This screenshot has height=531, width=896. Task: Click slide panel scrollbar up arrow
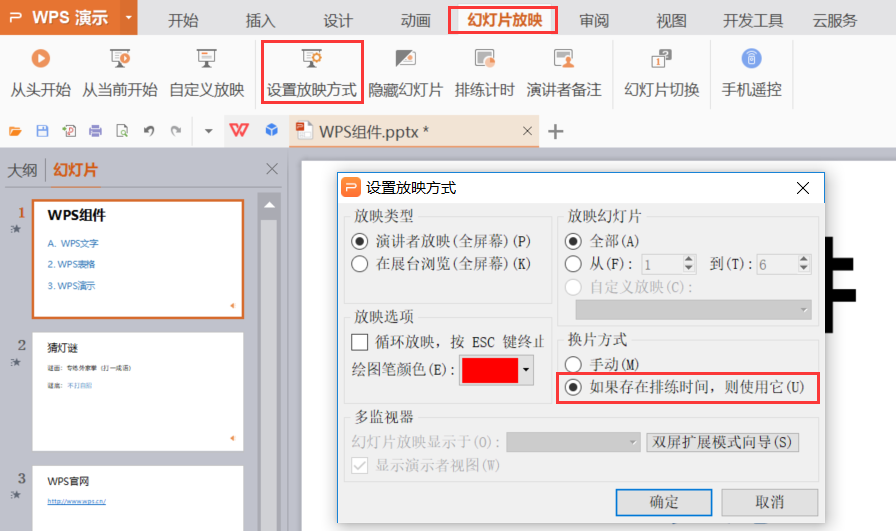tap(269, 205)
